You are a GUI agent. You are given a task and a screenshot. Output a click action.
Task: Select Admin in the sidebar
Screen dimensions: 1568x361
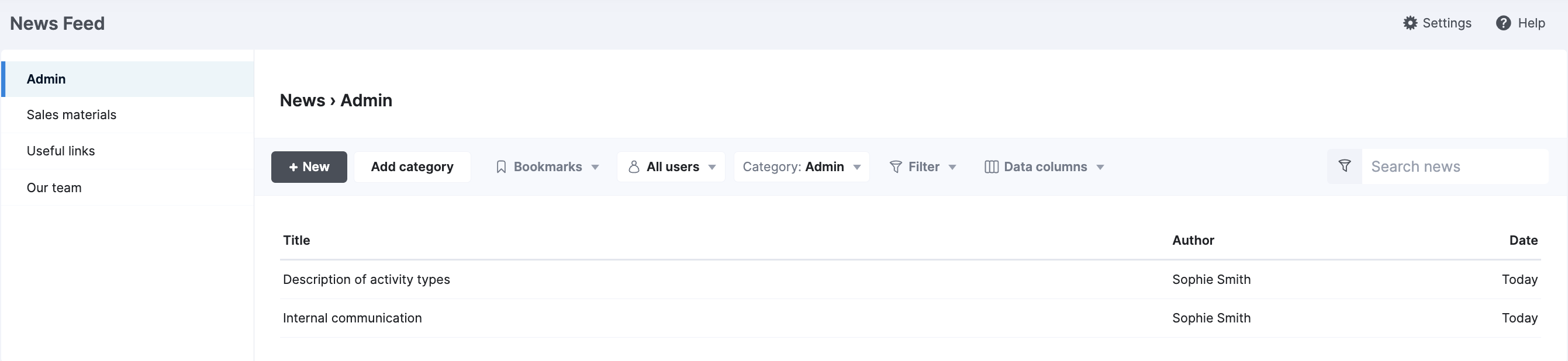click(x=127, y=79)
